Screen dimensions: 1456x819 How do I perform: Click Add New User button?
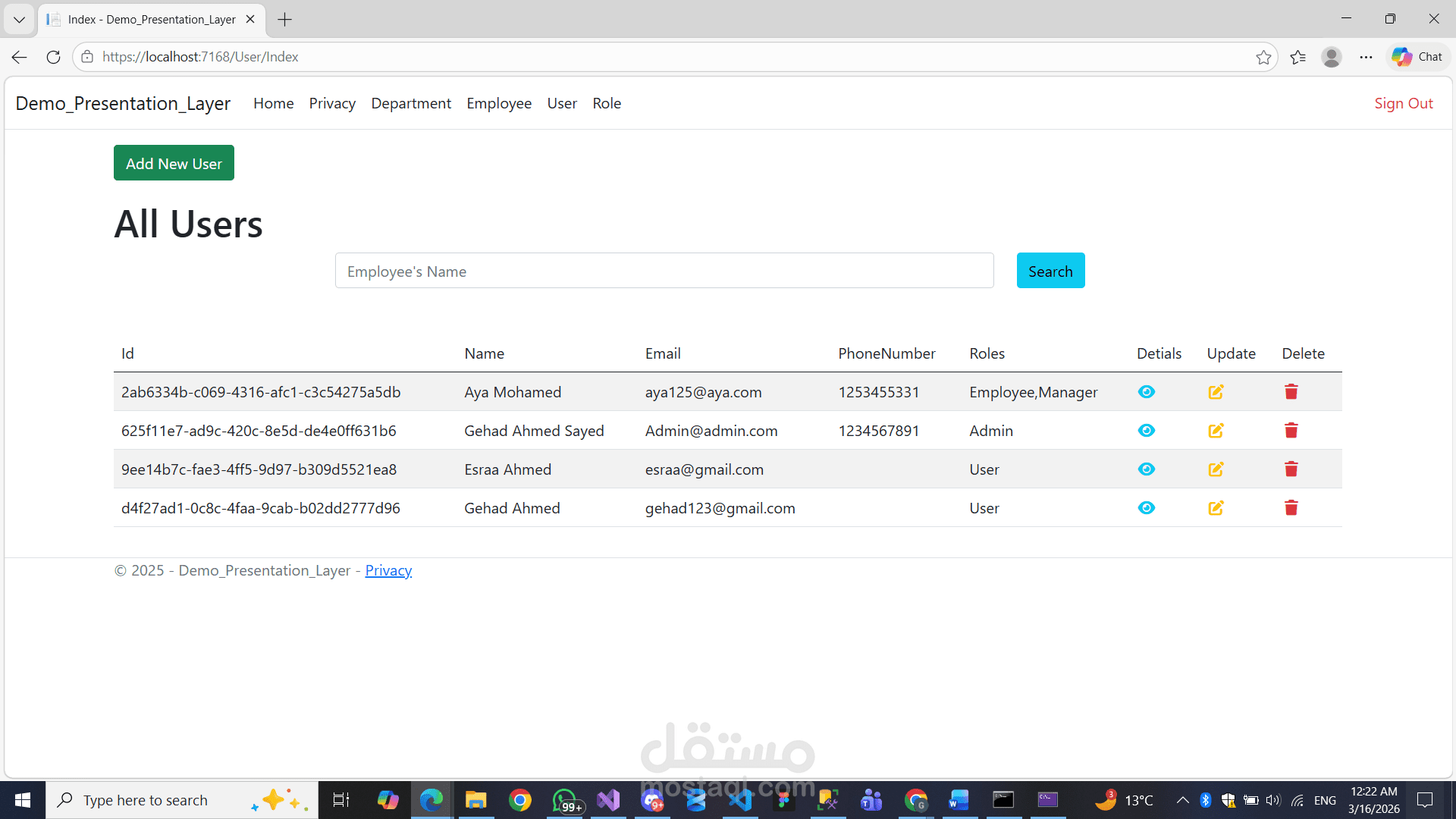174,163
